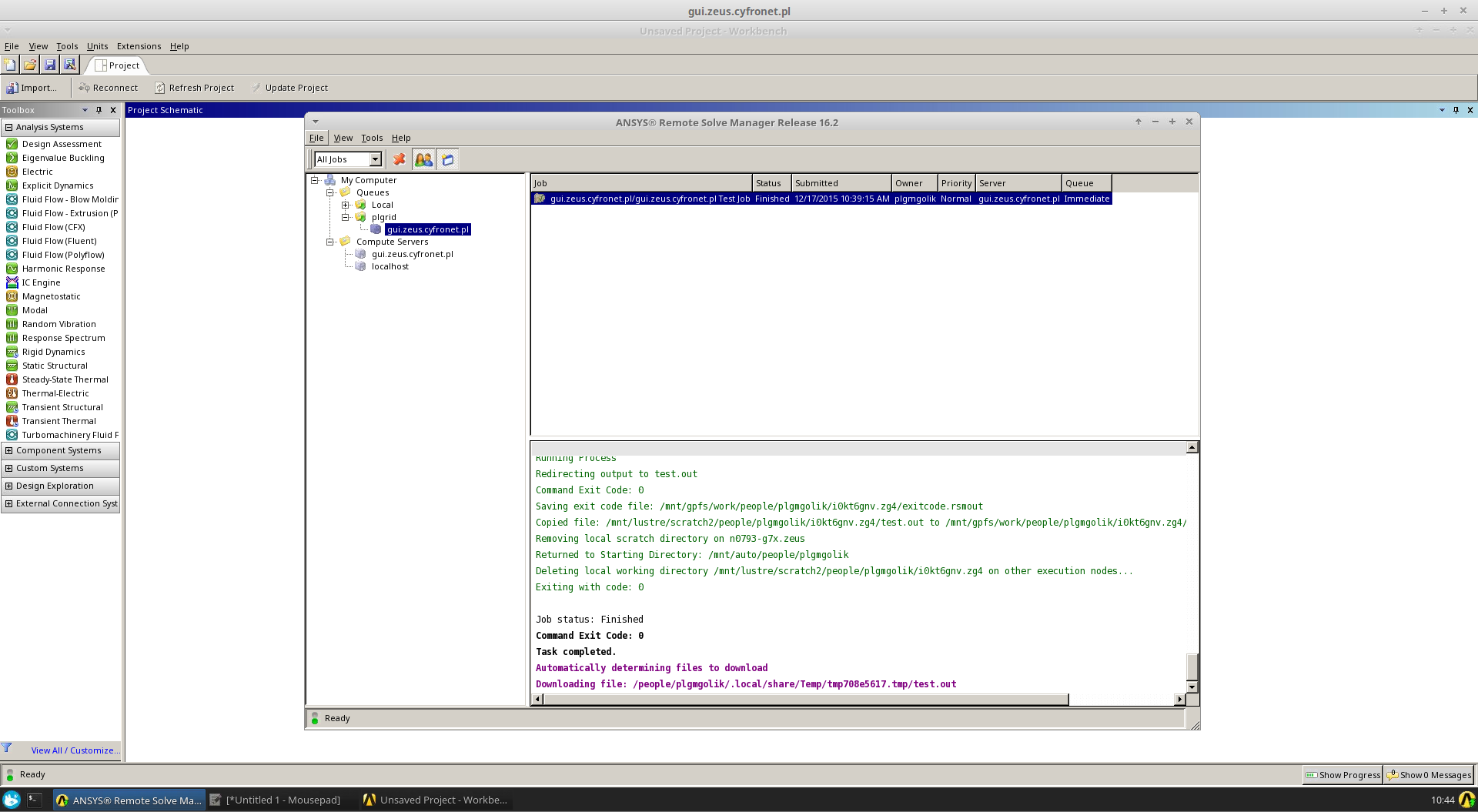The height and width of the screenshot is (812, 1478).
Task: Select Eigenvalue Buckling in the Toolbox
Action: (x=63, y=158)
